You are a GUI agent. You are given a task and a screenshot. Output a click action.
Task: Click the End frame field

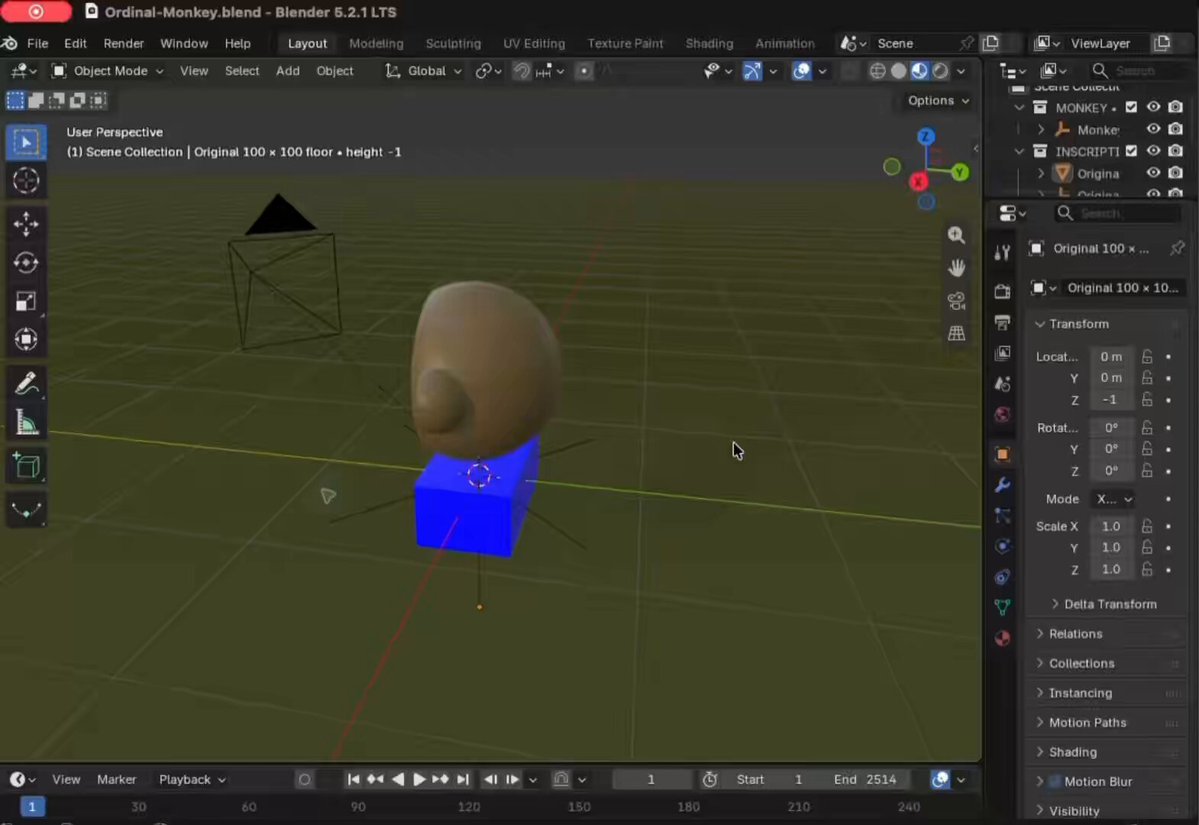tap(866, 779)
